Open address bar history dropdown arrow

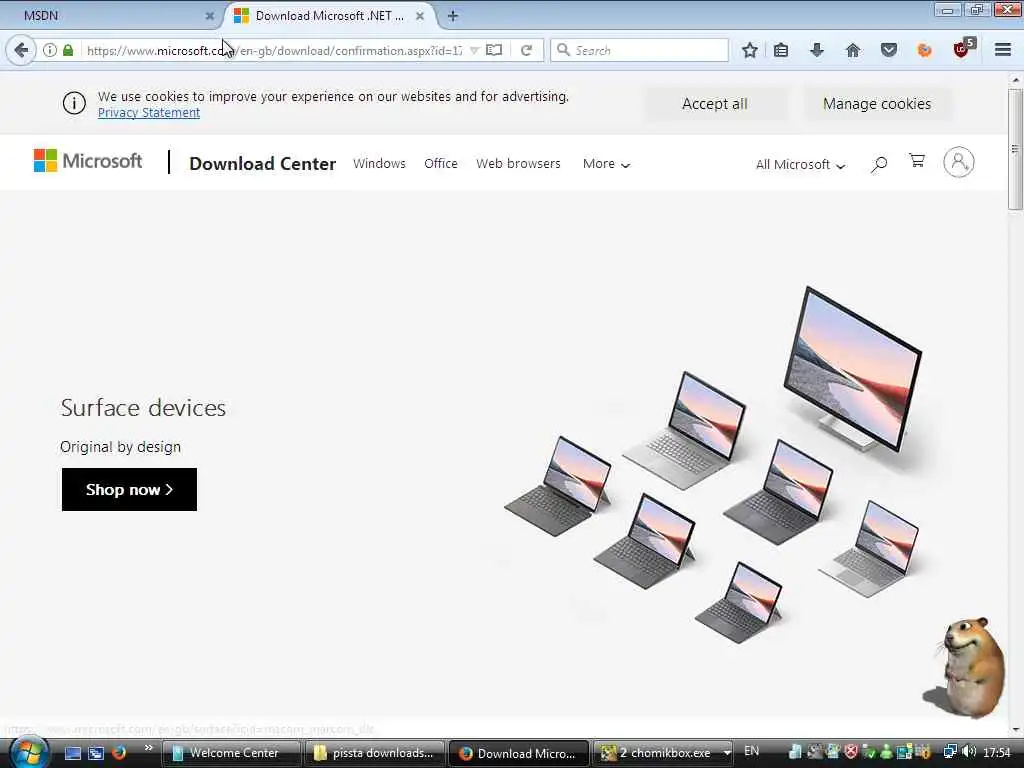[x=475, y=50]
